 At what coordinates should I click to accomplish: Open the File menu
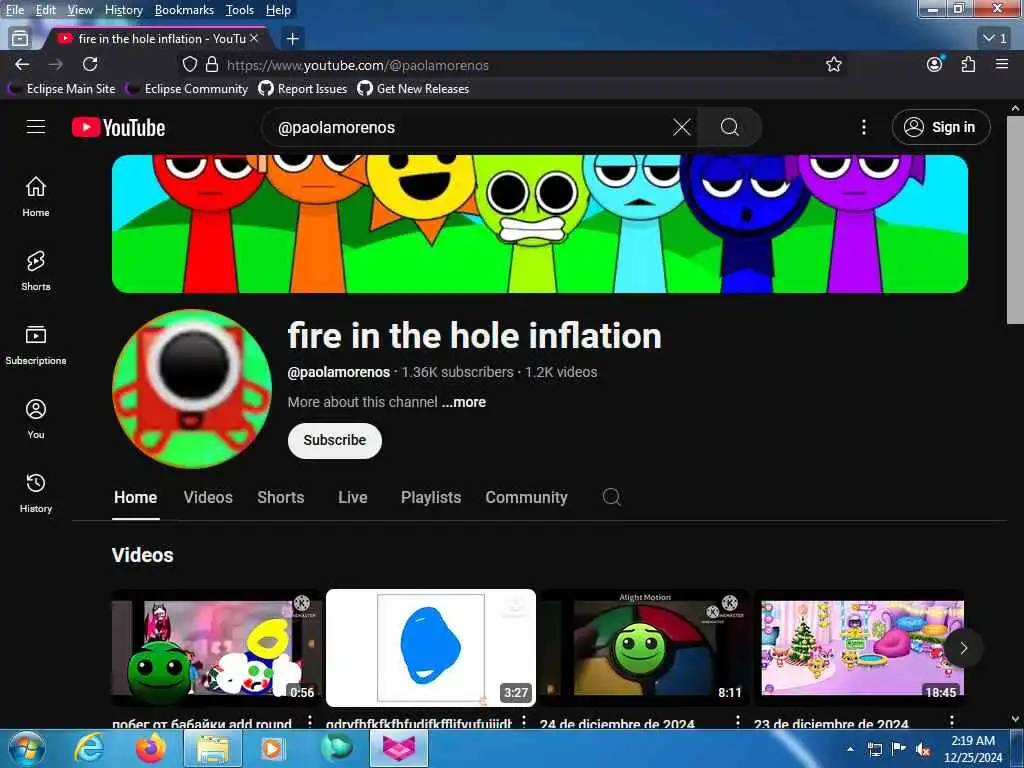click(x=14, y=10)
